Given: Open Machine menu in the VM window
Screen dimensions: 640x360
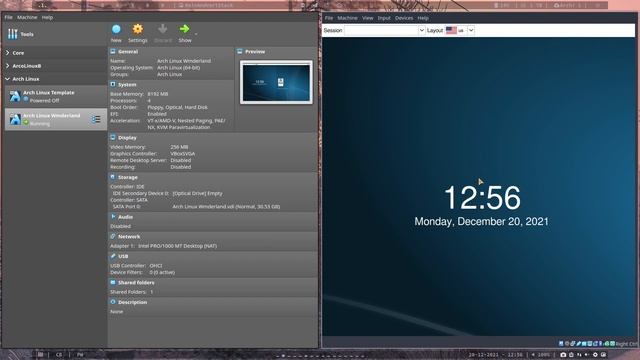Looking at the screenshot, I should click(x=347, y=18).
